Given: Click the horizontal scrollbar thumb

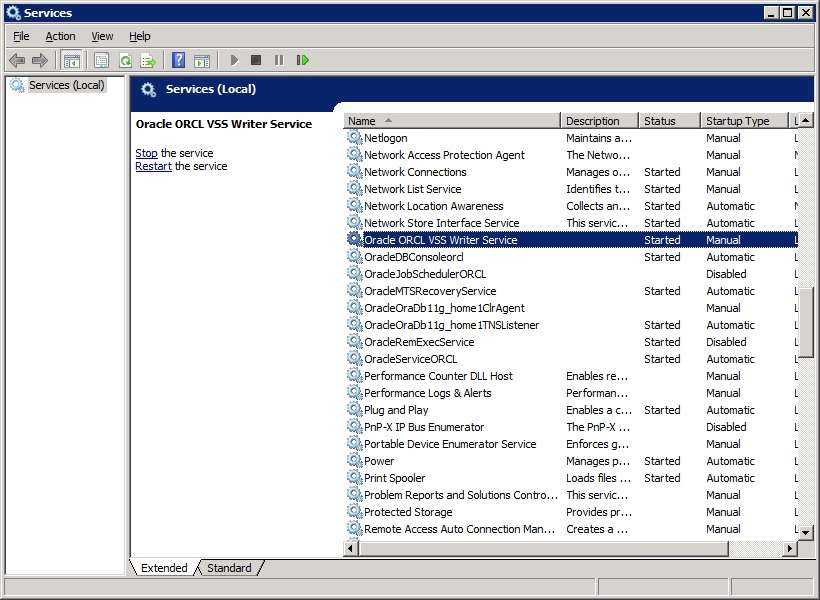Looking at the screenshot, I should [543, 549].
